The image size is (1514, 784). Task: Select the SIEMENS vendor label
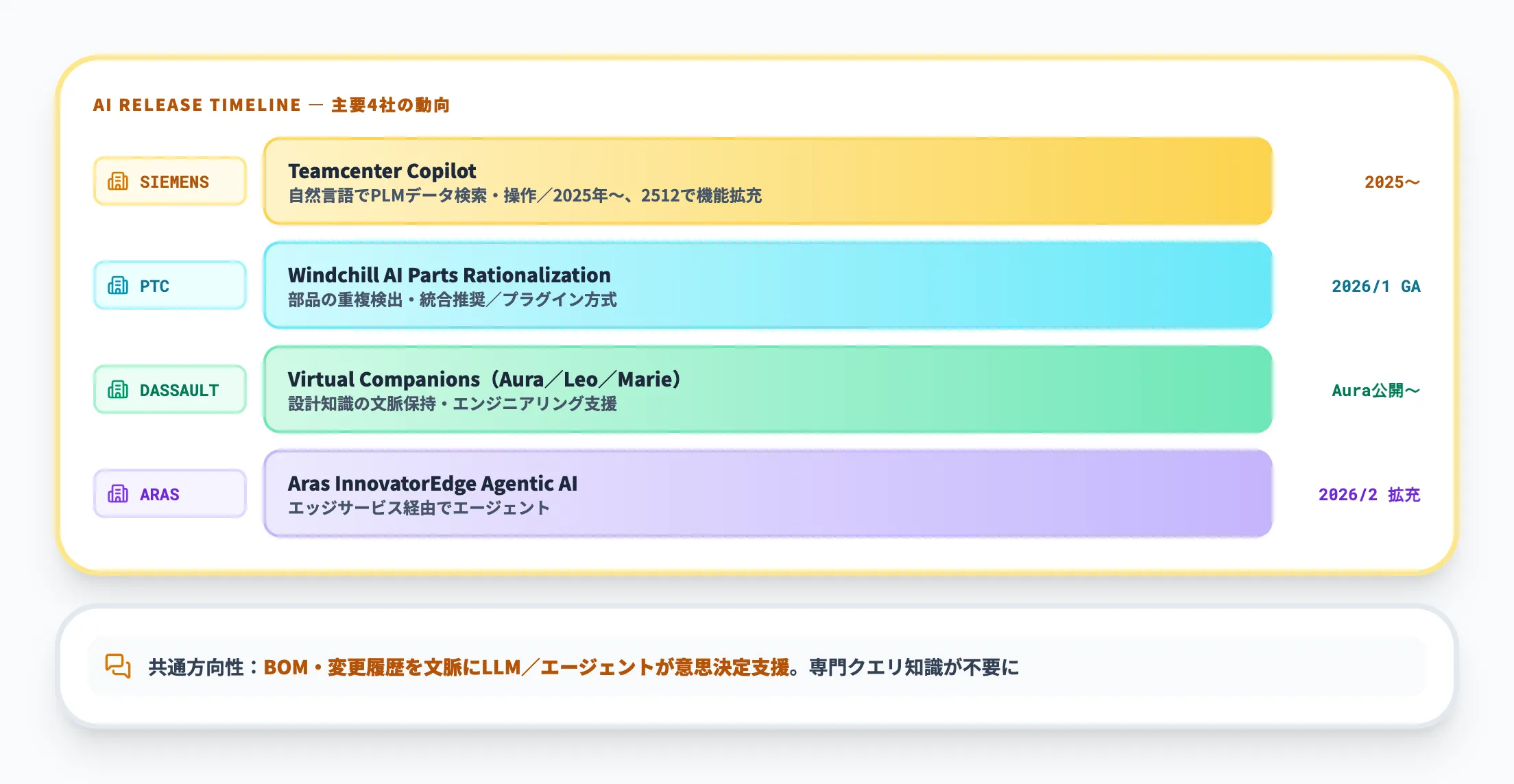pos(174,182)
